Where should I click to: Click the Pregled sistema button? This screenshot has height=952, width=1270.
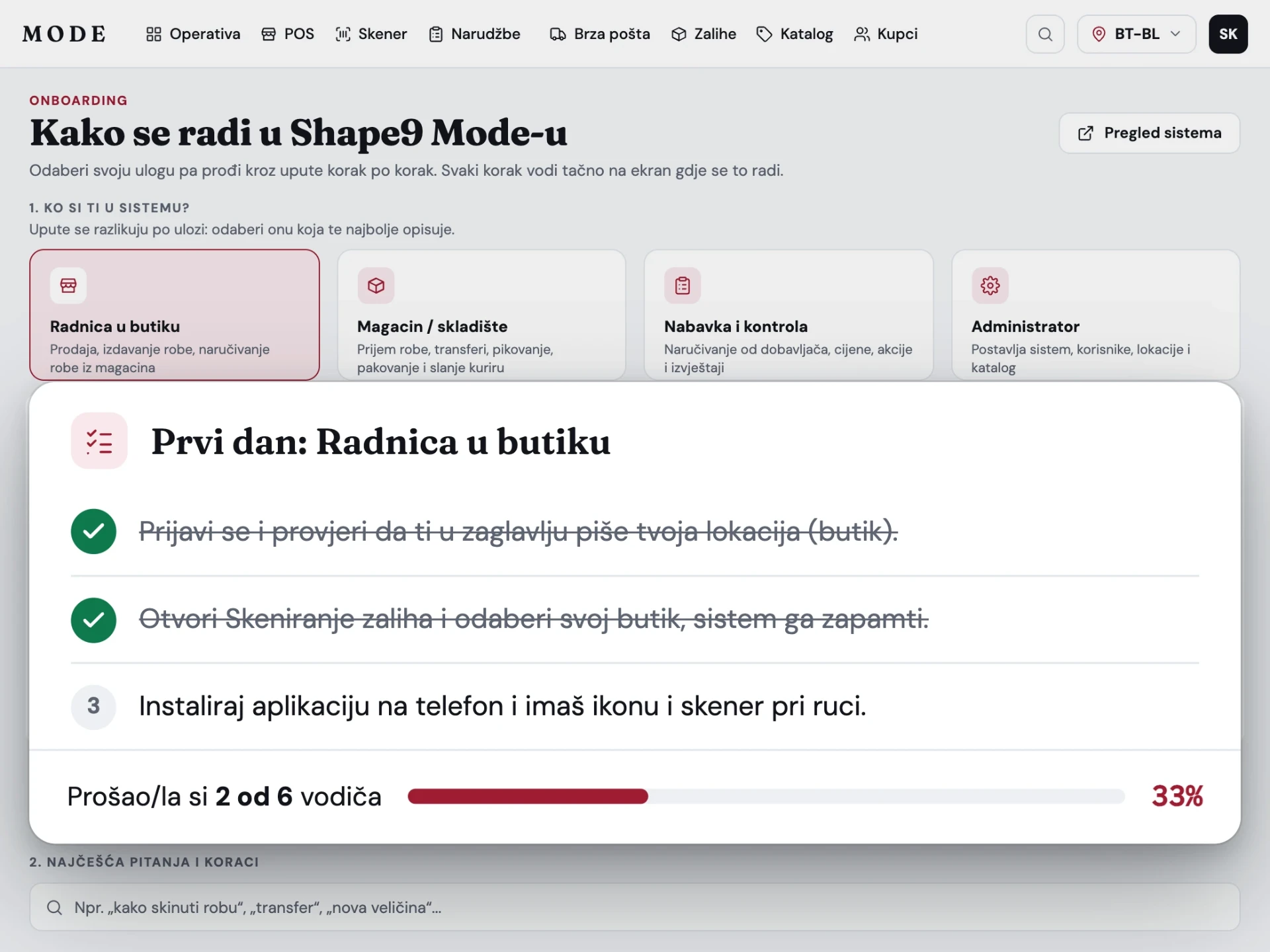click(1149, 133)
